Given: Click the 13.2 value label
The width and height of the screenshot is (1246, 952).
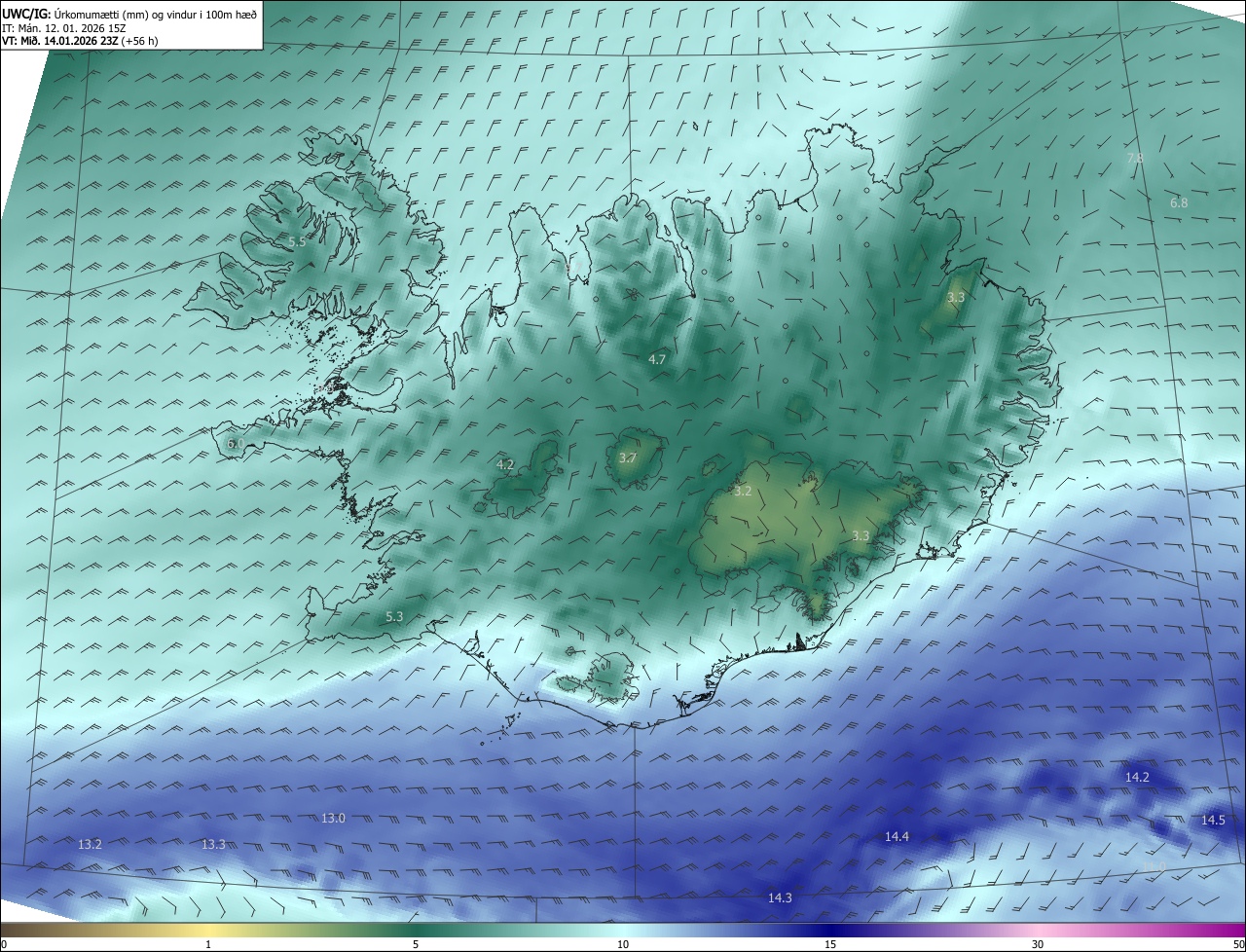Looking at the screenshot, I should (x=90, y=844).
